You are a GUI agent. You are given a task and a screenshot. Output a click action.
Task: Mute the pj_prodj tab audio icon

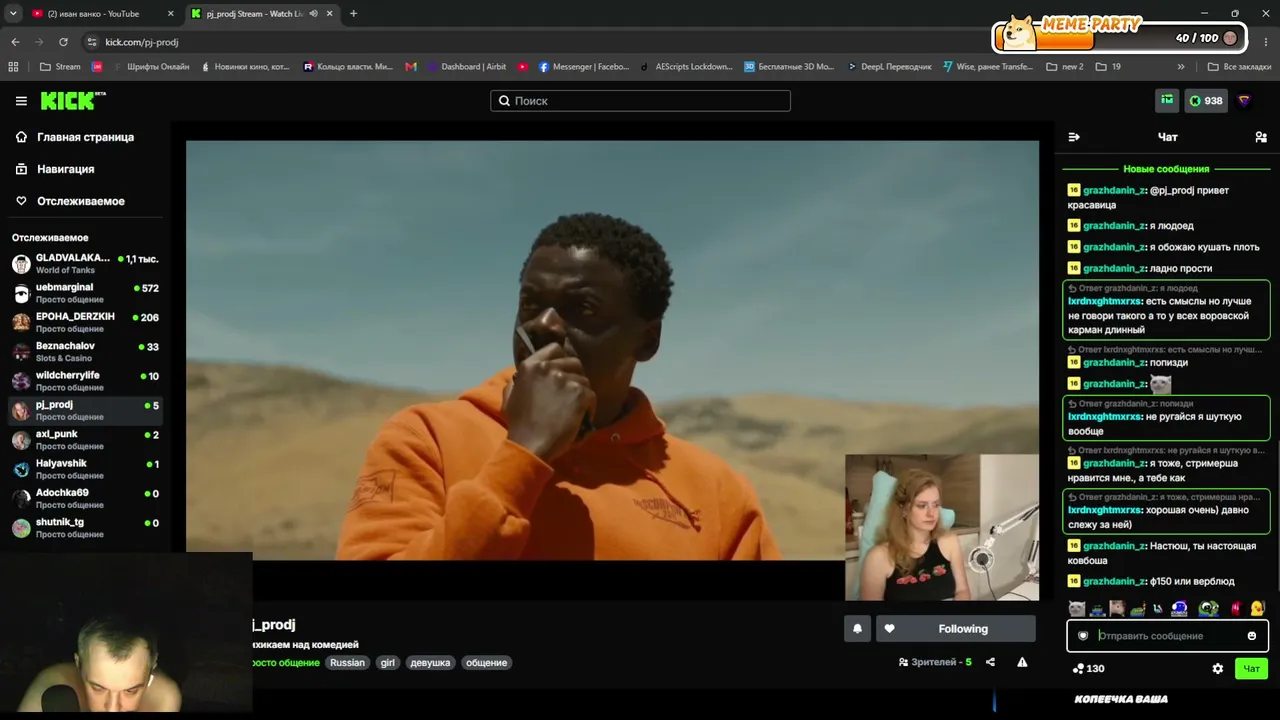313,14
